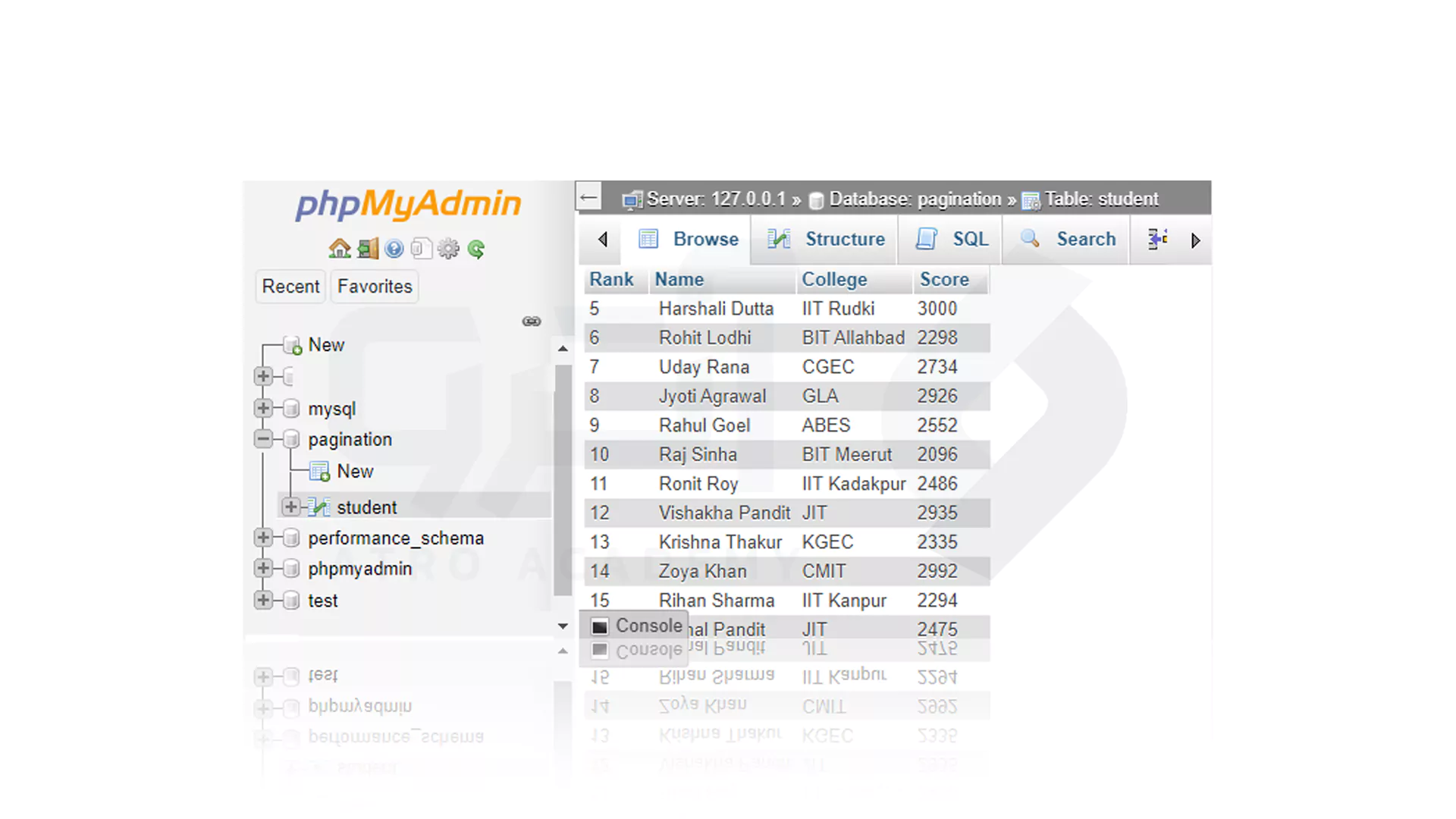Open the MySQL documentation pages icon

coord(422,248)
